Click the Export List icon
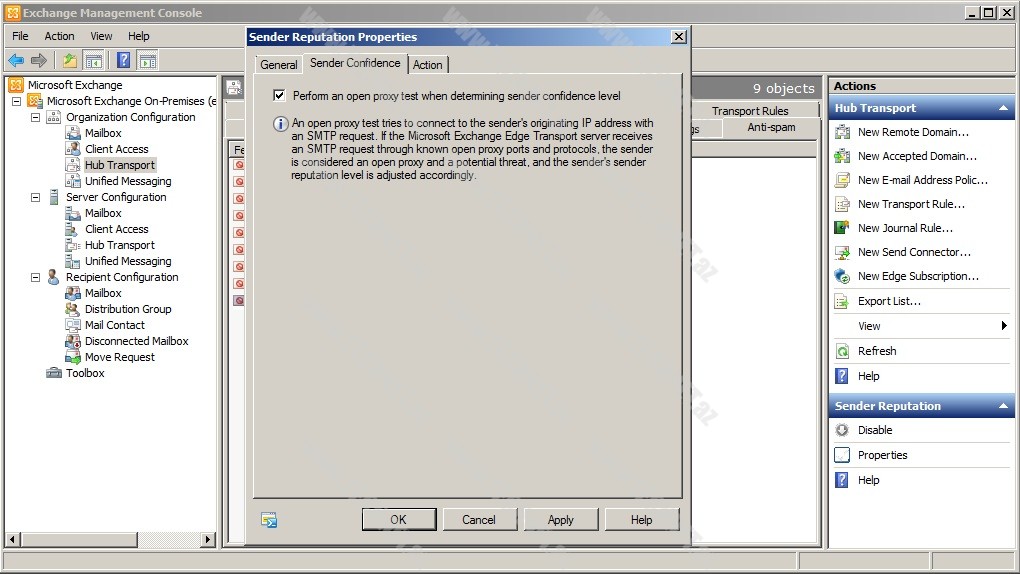 click(x=842, y=301)
